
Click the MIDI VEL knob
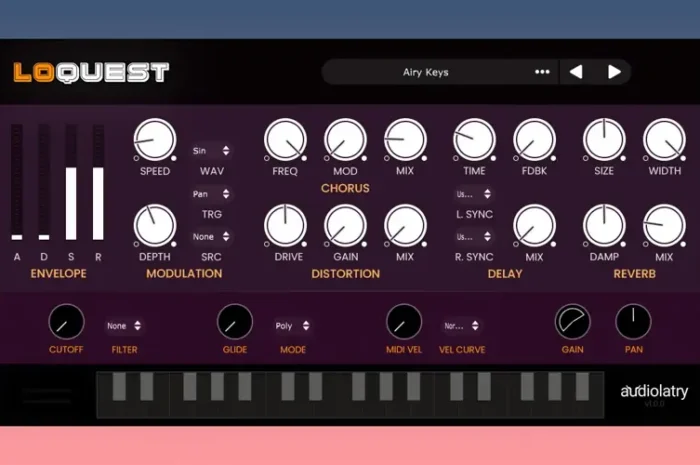(x=404, y=322)
